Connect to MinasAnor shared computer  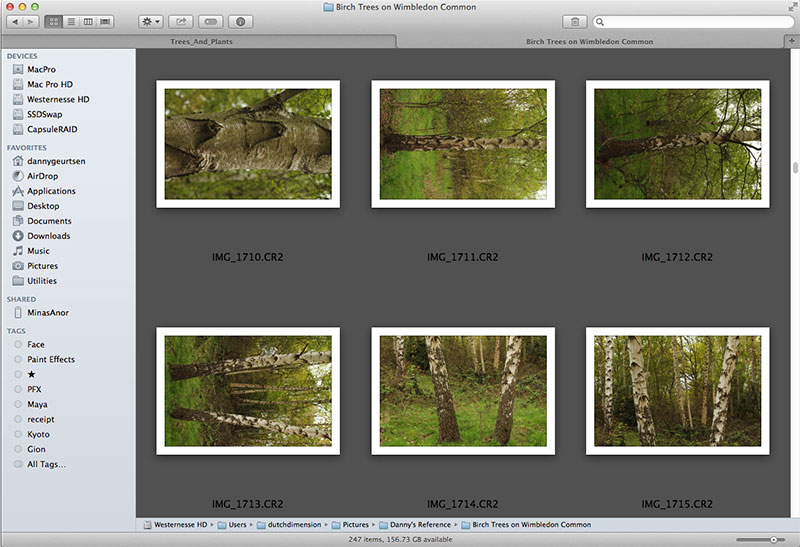47,312
